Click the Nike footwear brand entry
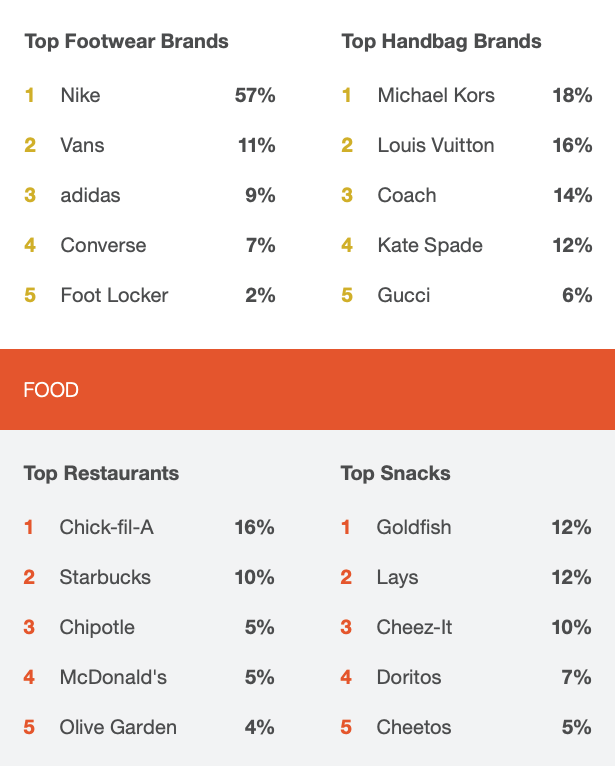Screen dimensions: 615x766 tap(80, 96)
